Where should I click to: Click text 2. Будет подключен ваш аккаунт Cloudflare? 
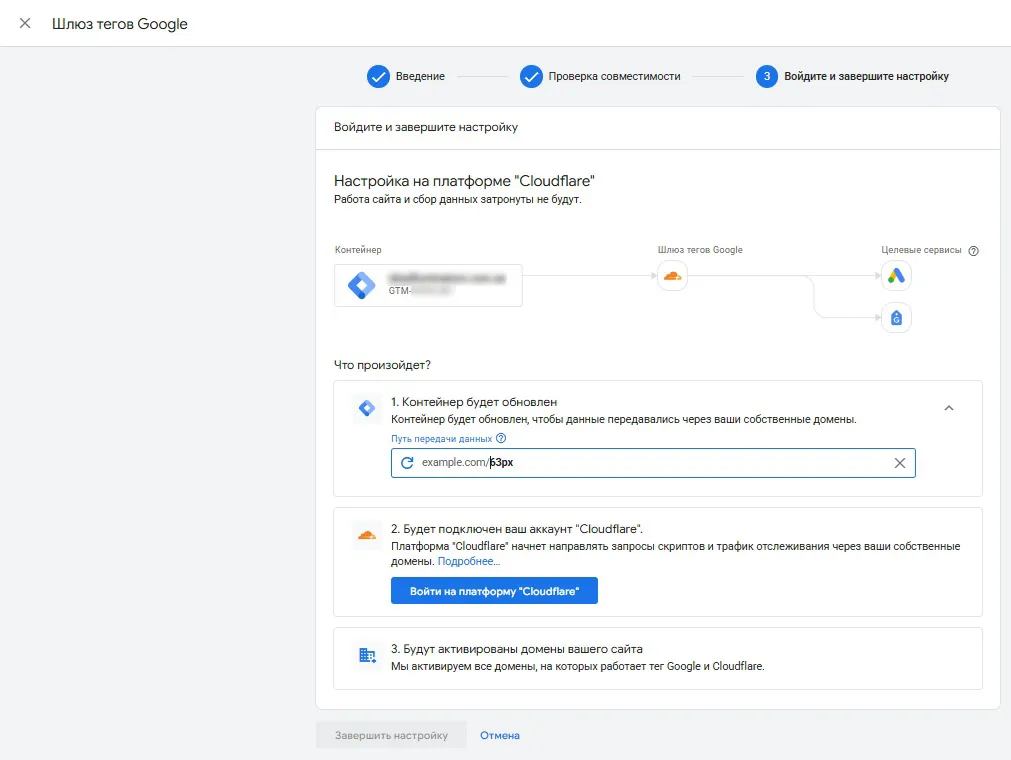tap(516, 529)
